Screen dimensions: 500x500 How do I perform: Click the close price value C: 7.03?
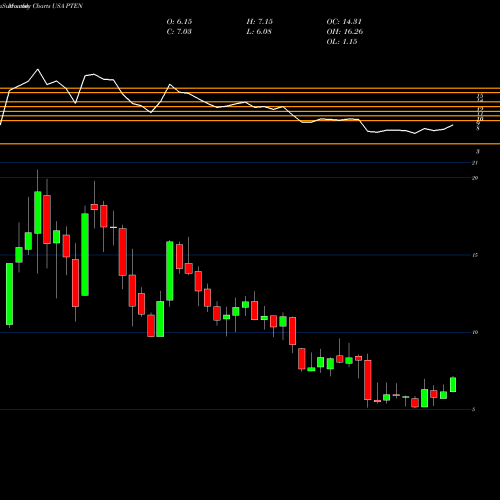tap(179, 32)
